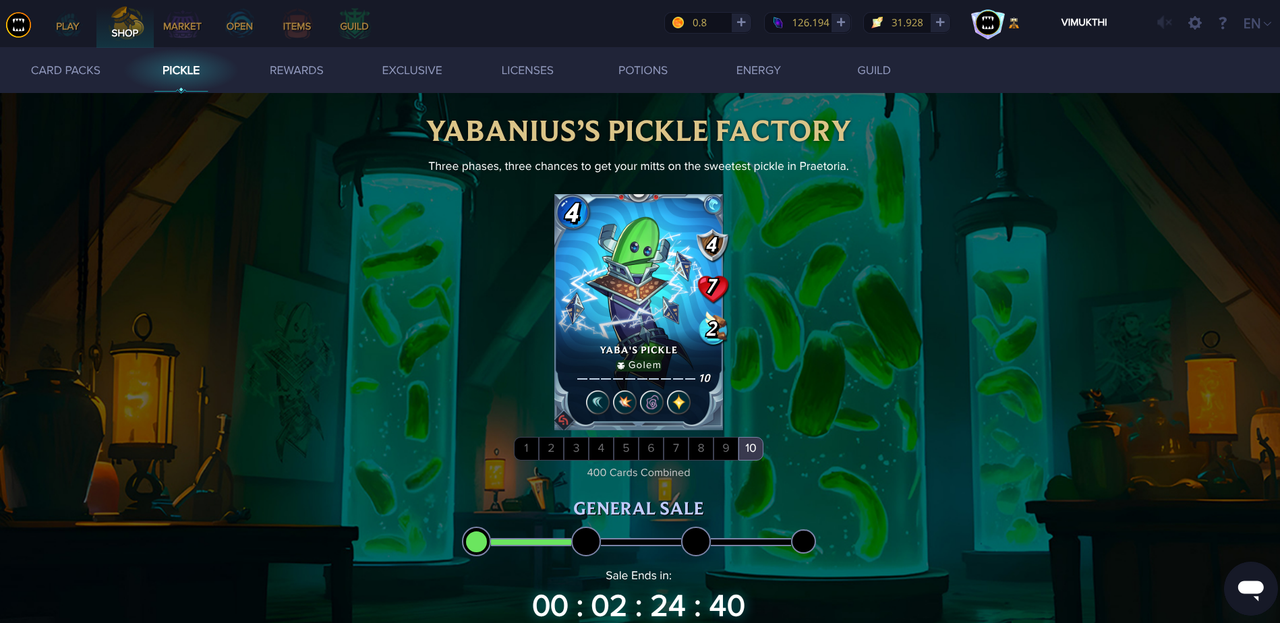Switch to the CARD PACKS tab

click(66, 70)
